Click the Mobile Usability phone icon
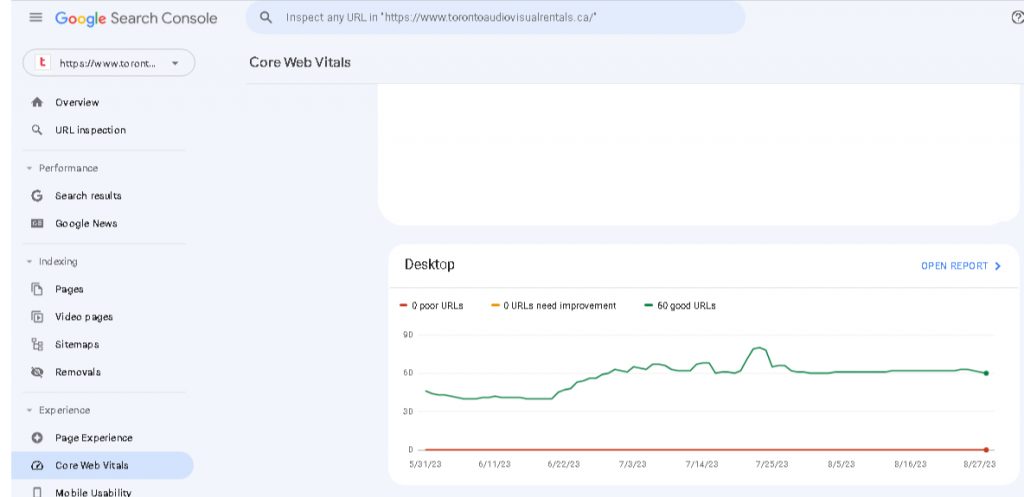1024x497 pixels. pyautogui.click(x=37, y=492)
